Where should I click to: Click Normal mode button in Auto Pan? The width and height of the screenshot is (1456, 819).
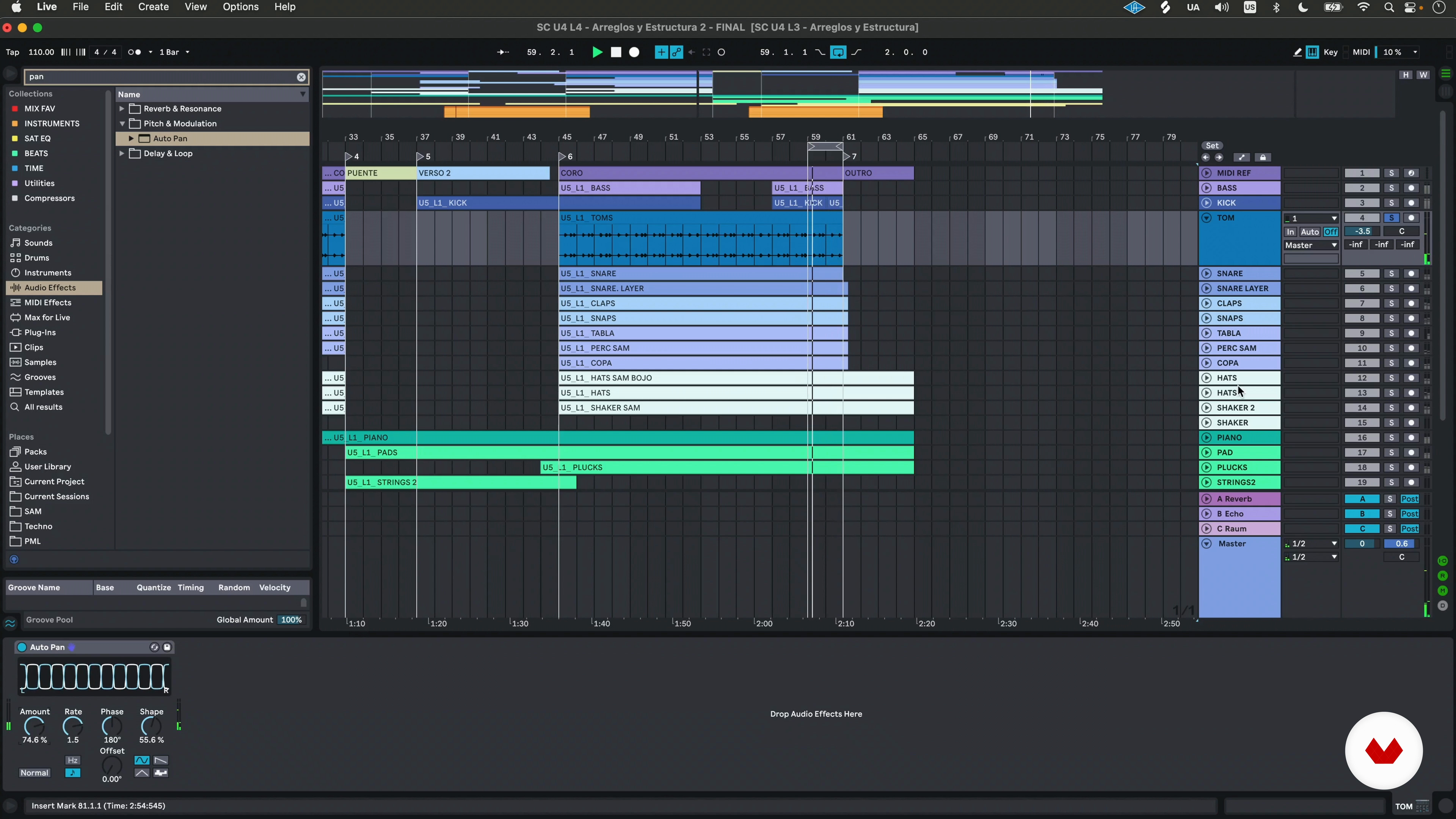click(x=35, y=773)
